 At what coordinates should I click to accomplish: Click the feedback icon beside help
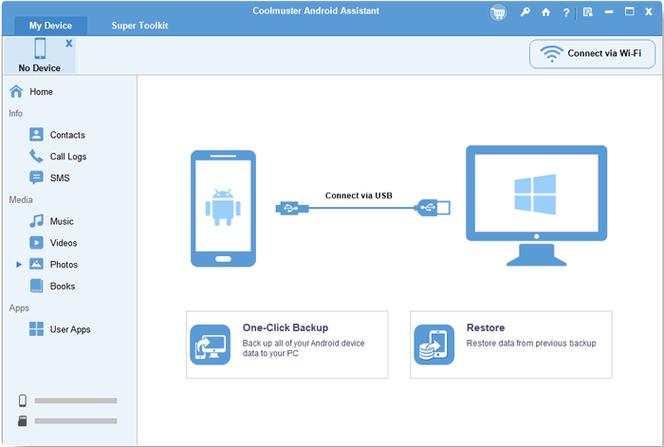click(588, 13)
